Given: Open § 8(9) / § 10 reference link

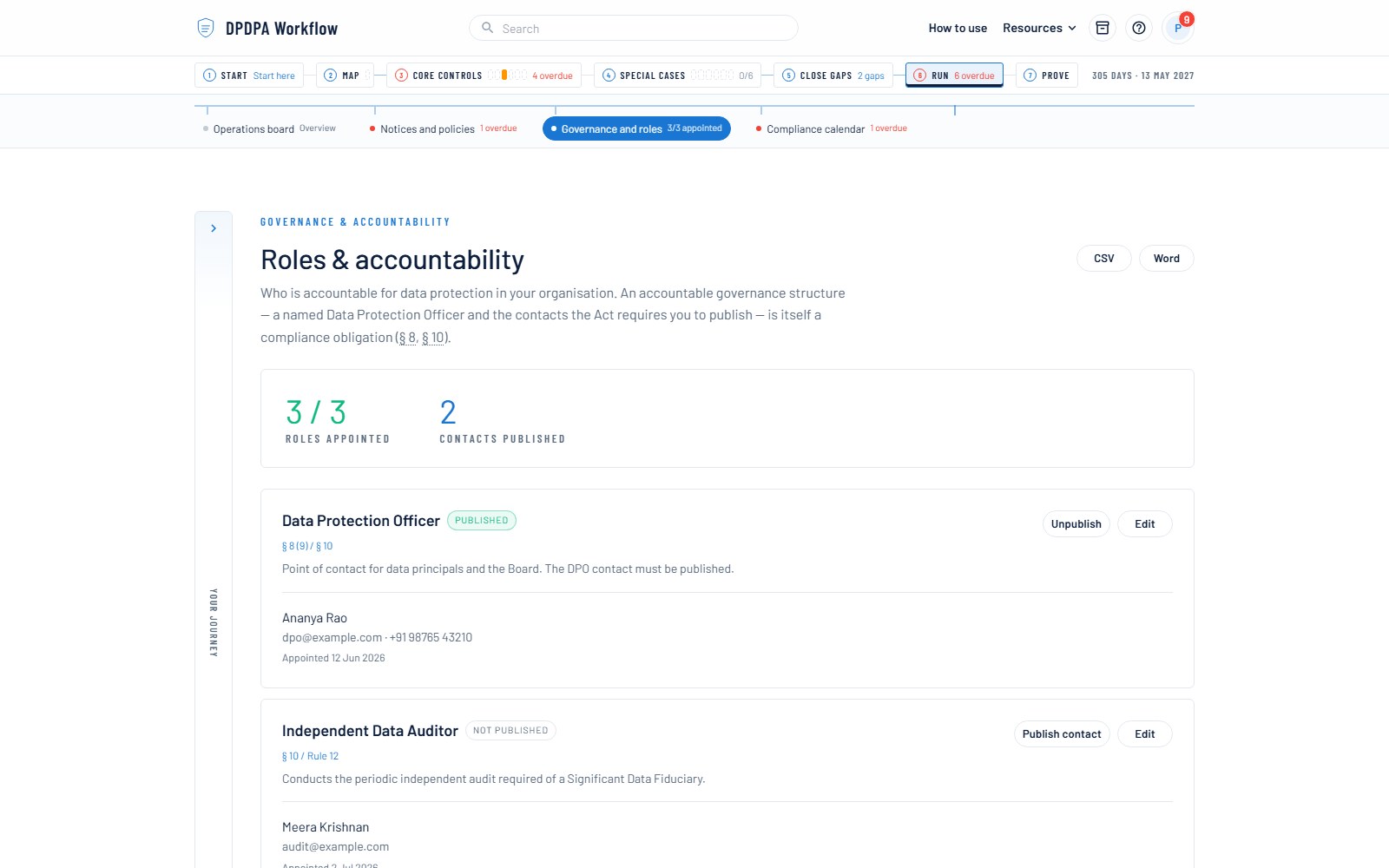Looking at the screenshot, I should (x=307, y=546).
